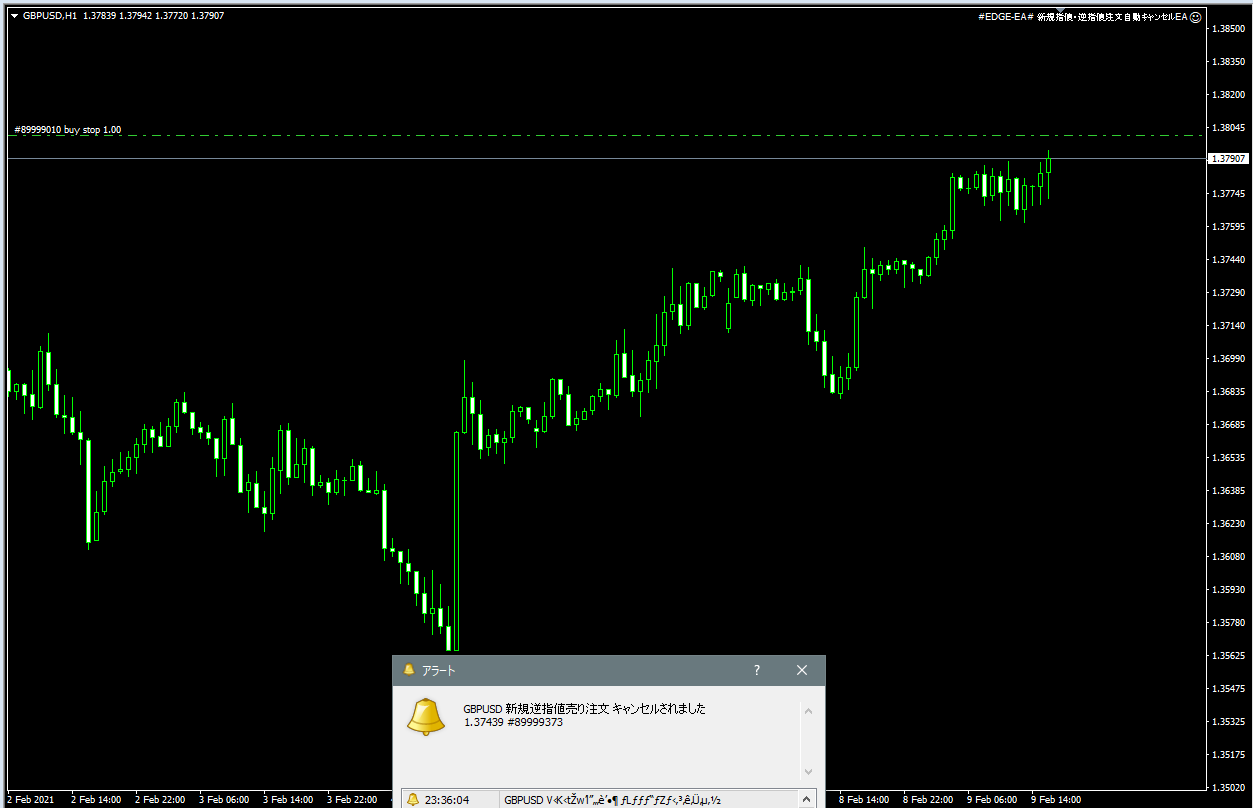Open the chart menu triangle beside GBPUSD,H1

[15, 16]
